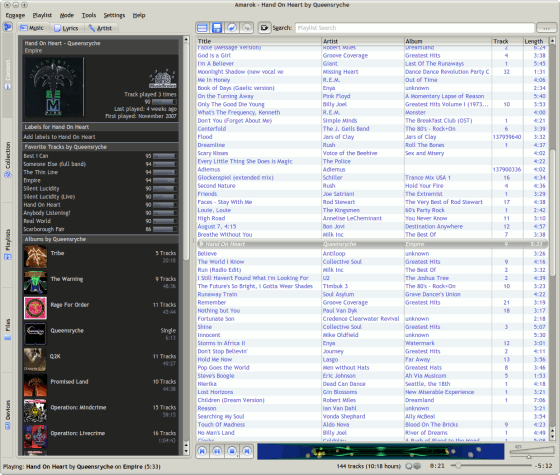Open the Collection sidebar panel
Screen dimensions: 560x475
8,160
